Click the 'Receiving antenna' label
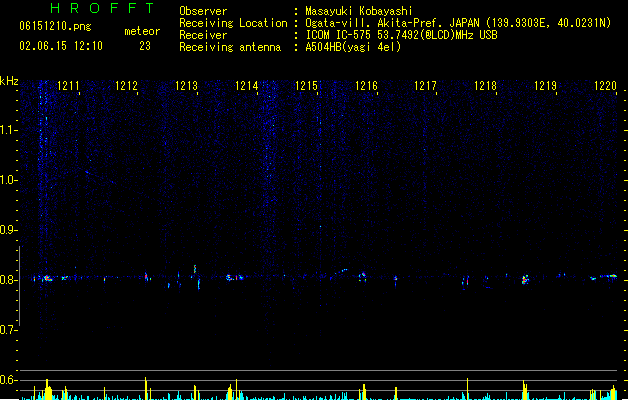This screenshot has width=629, height=400. click(x=230, y=47)
